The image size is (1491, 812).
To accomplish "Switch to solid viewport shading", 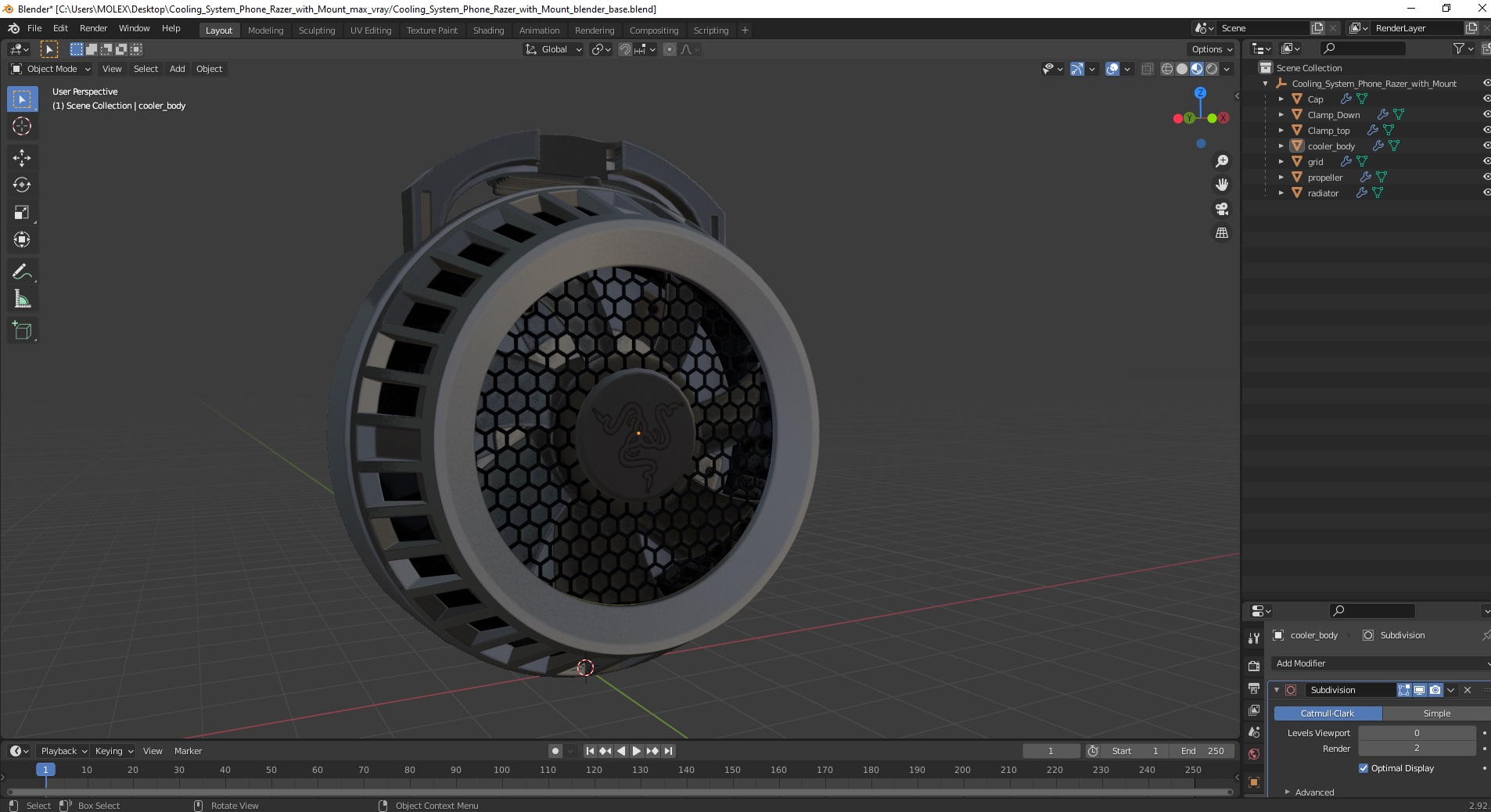I will point(1182,69).
